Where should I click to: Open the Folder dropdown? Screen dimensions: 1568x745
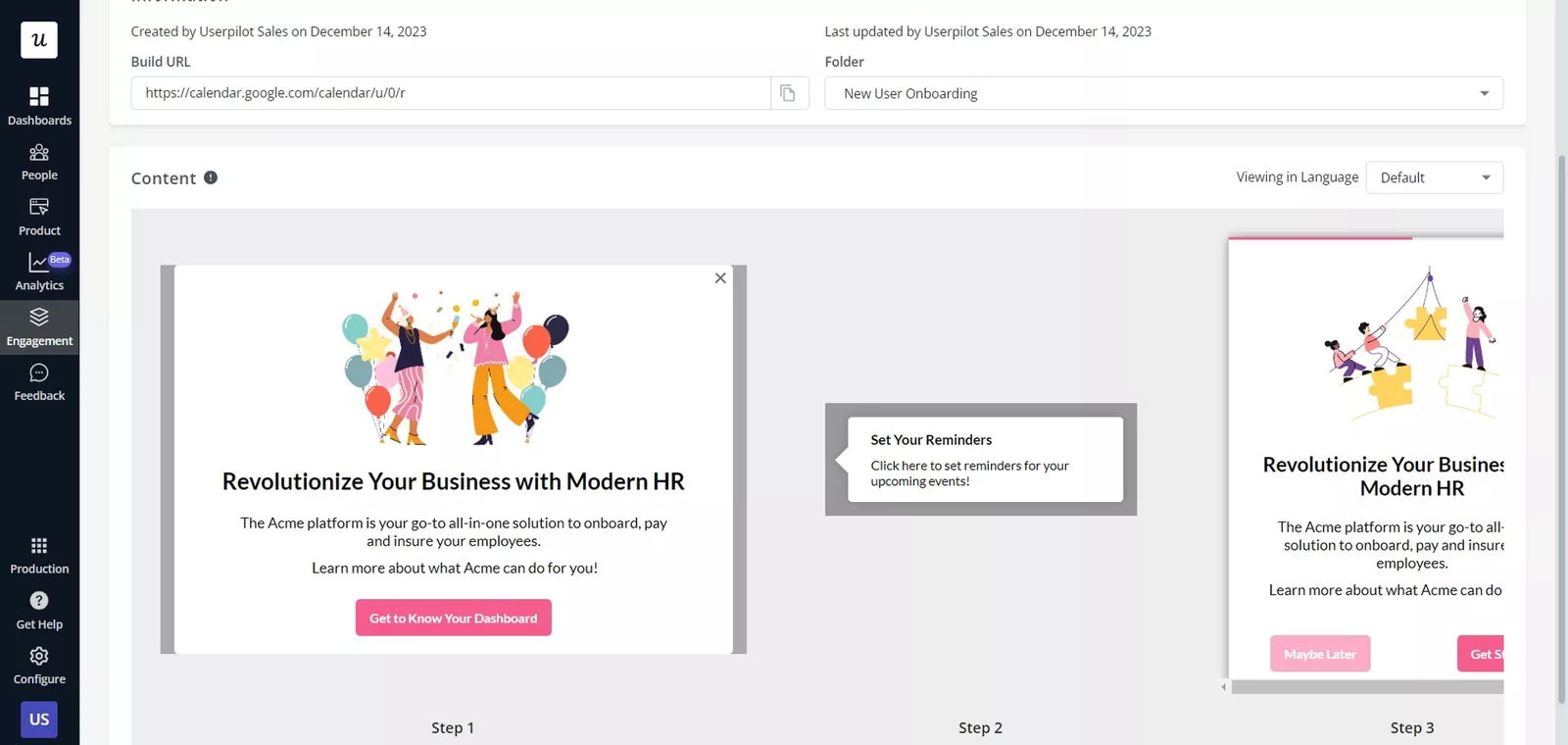point(1163,93)
